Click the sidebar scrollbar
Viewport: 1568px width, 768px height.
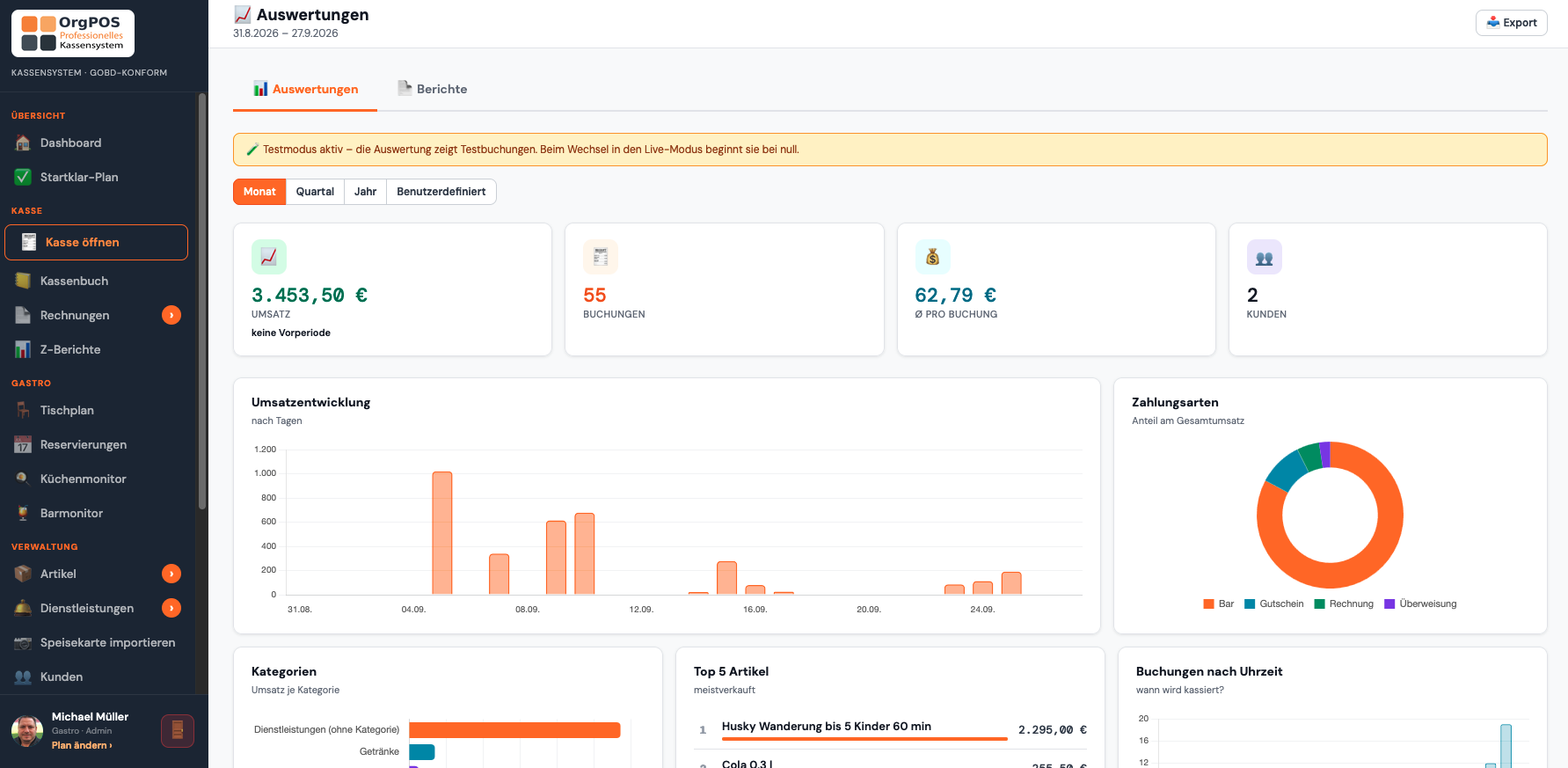[202, 301]
